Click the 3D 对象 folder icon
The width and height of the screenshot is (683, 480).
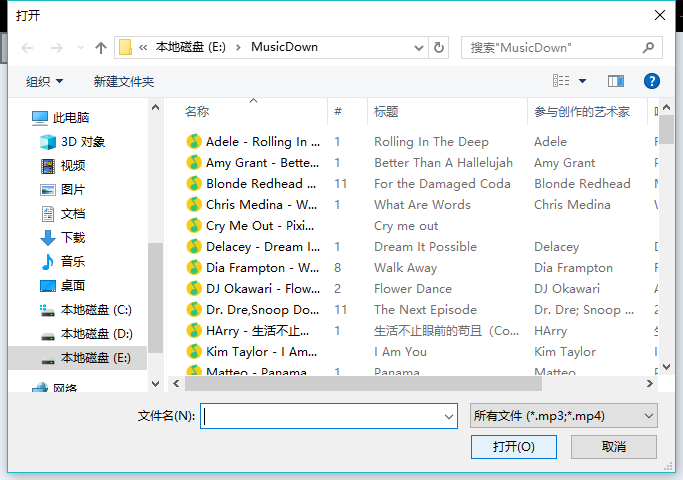[47, 142]
